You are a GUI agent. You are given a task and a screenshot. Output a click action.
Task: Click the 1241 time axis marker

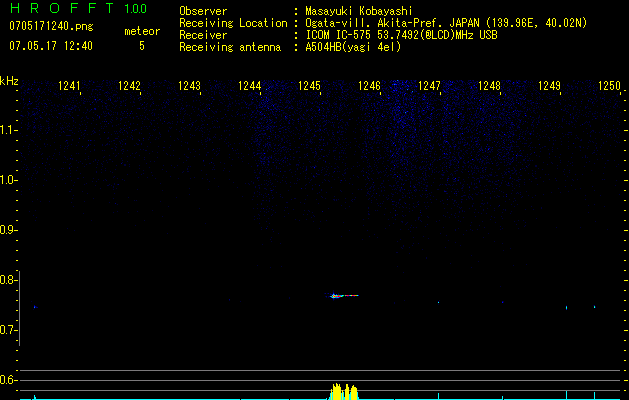click(69, 86)
